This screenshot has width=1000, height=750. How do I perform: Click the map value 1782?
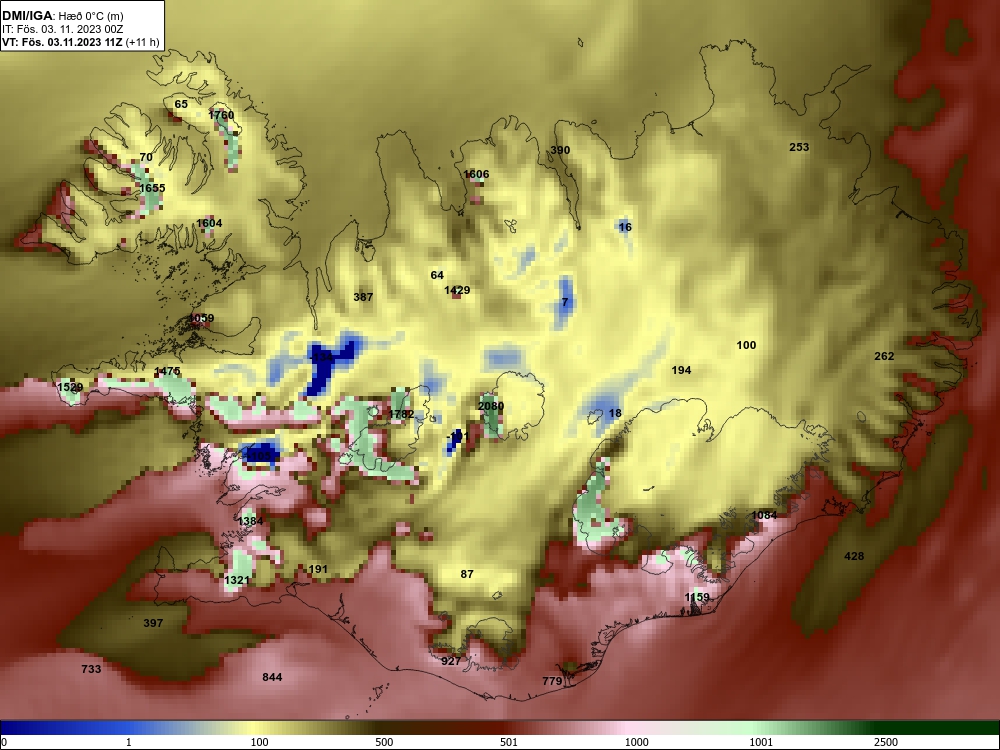tap(401, 415)
